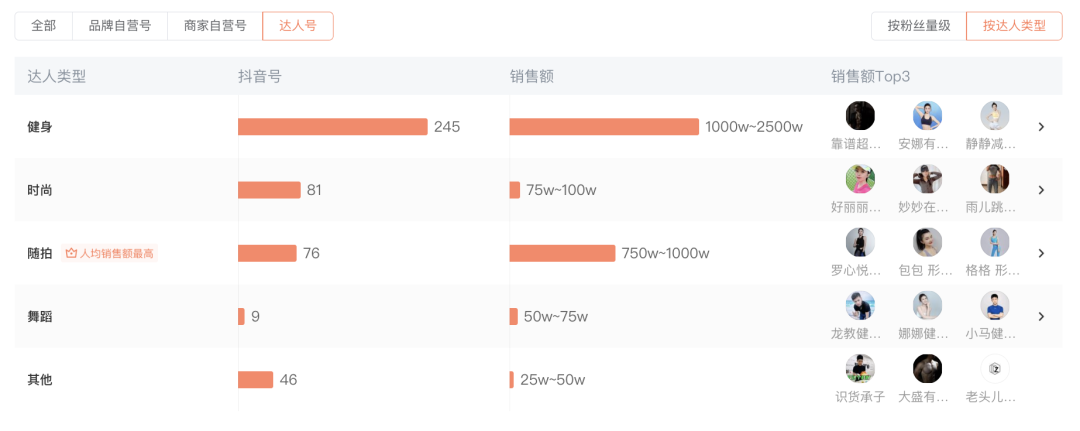Open 靠谱超 avatar in 健身 row
The image size is (1080, 431).
point(860,116)
